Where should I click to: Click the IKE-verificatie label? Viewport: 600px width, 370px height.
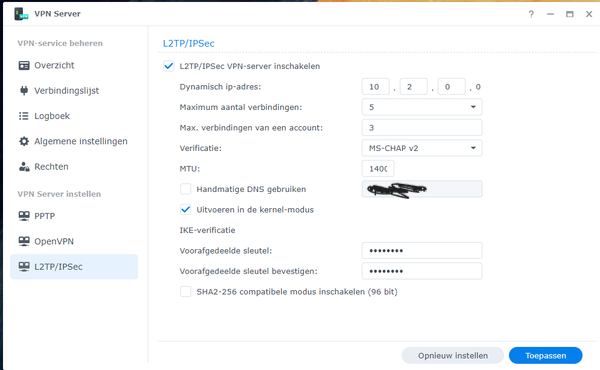click(207, 230)
